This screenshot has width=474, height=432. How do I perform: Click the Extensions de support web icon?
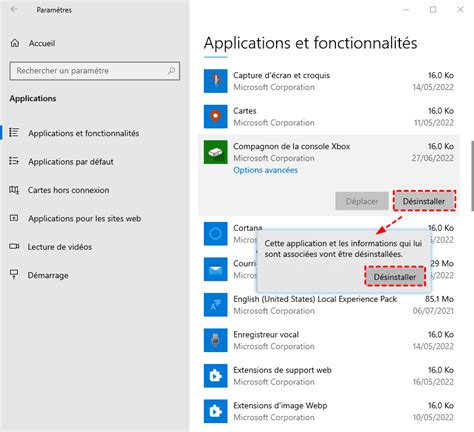coord(216,376)
